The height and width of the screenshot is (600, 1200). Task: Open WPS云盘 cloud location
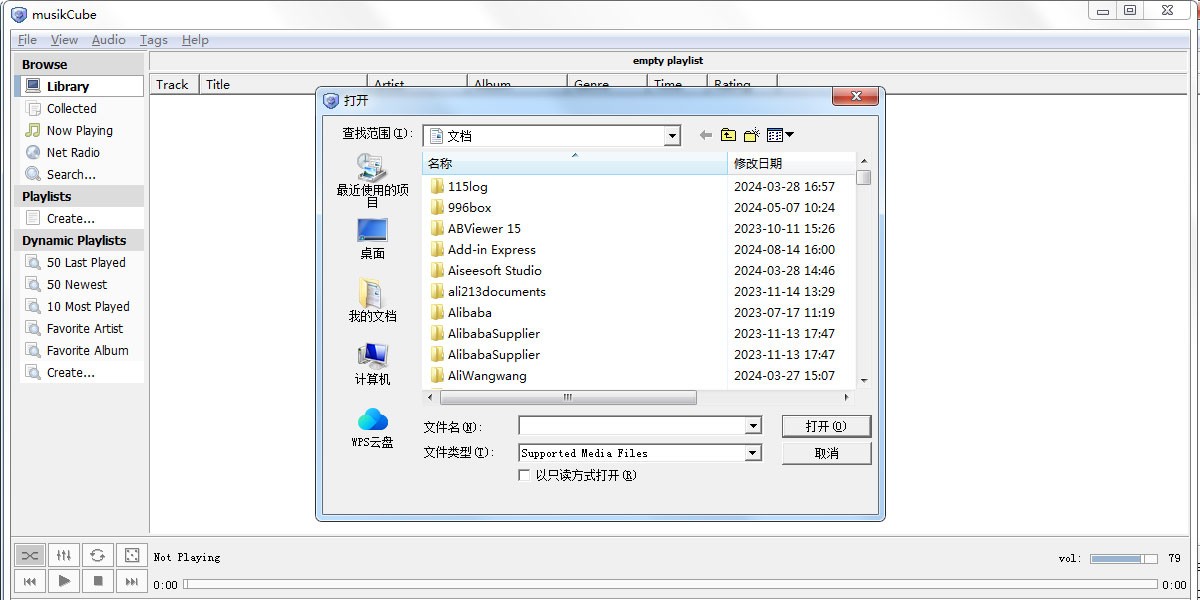click(x=372, y=427)
